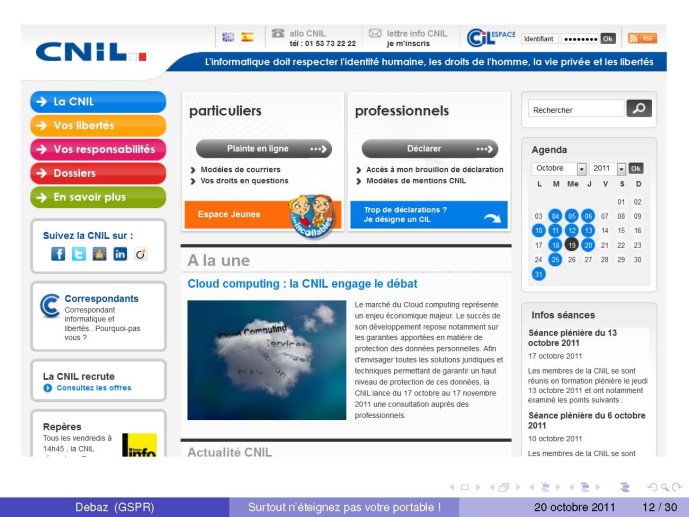Image resolution: width=689 pixels, height=517 pixels.
Task: Click the je m'inscris newsletter link
Action: 408,43
